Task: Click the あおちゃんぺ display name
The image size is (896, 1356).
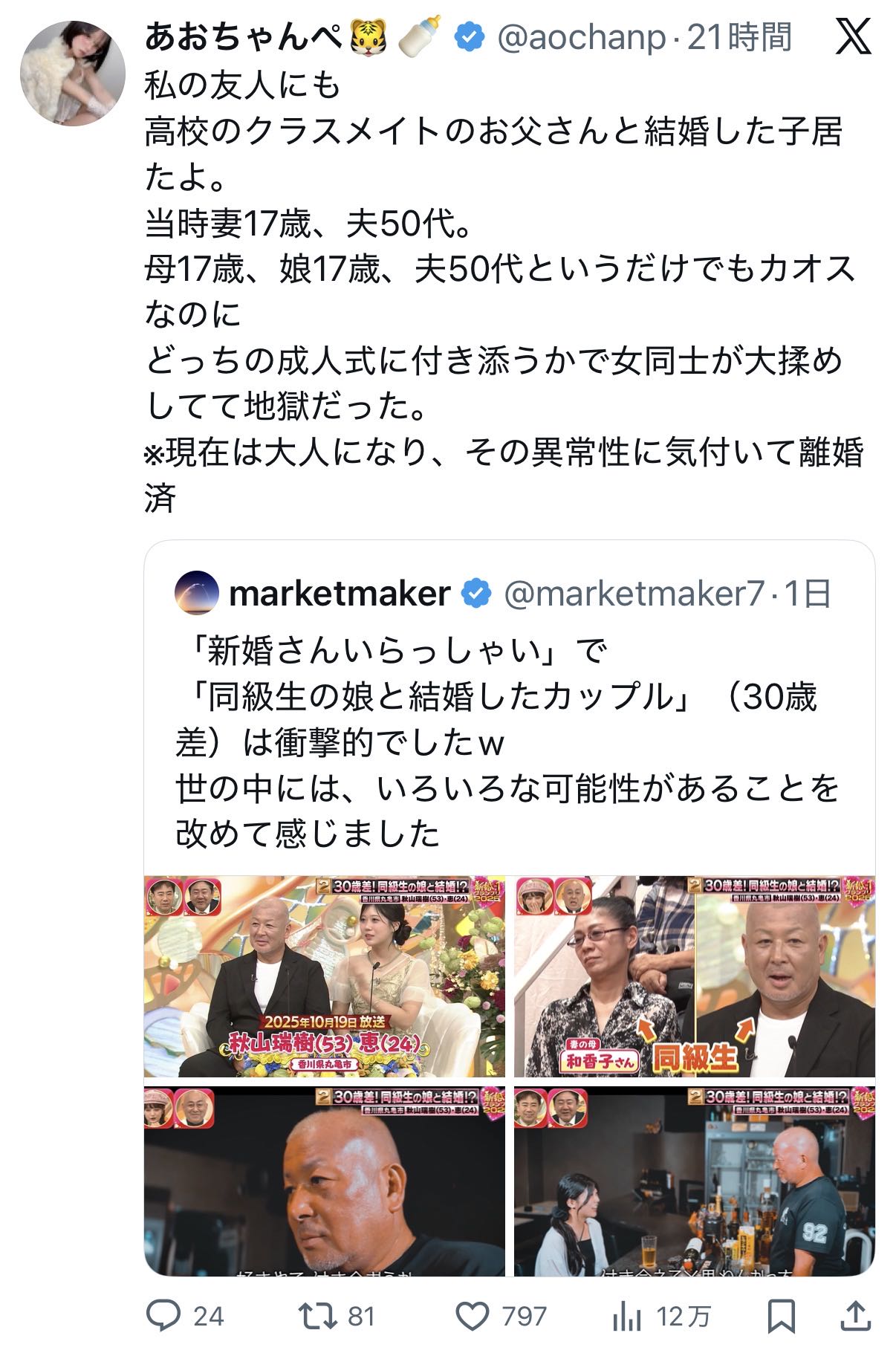Action: tap(245, 36)
